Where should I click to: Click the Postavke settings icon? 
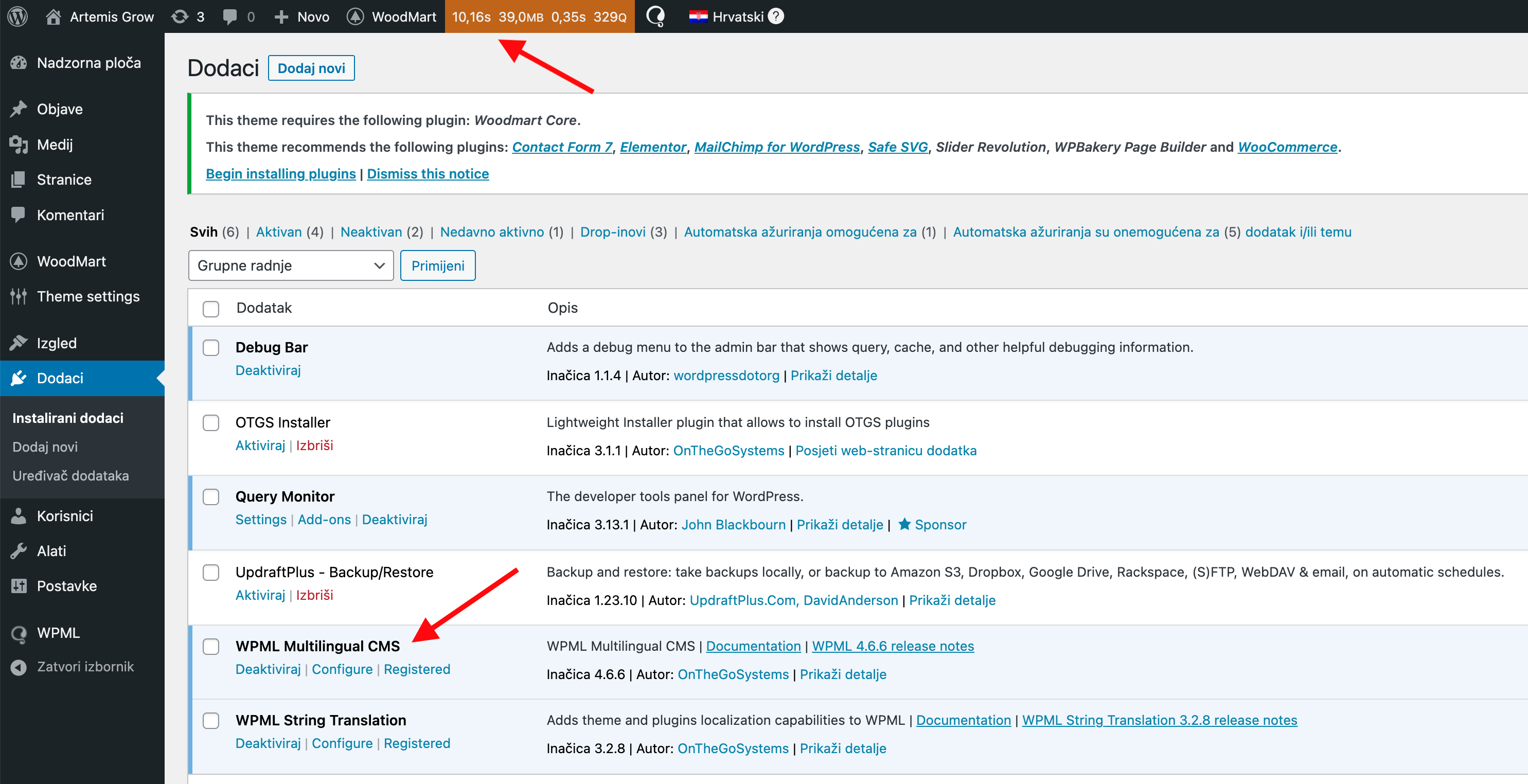pyautogui.click(x=19, y=586)
